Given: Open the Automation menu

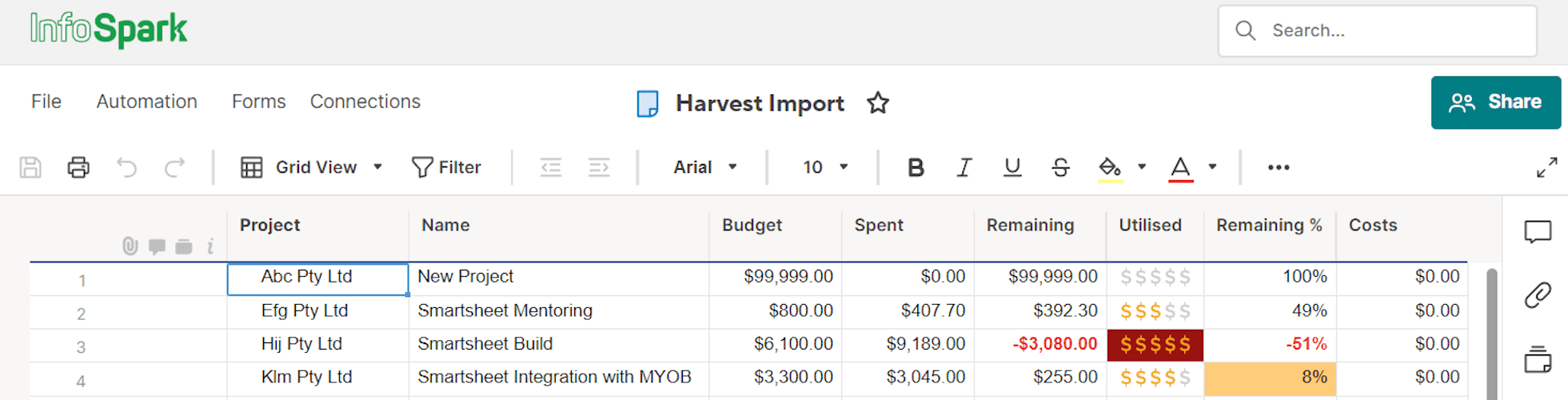Looking at the screenshot, I should click(146, 102).
